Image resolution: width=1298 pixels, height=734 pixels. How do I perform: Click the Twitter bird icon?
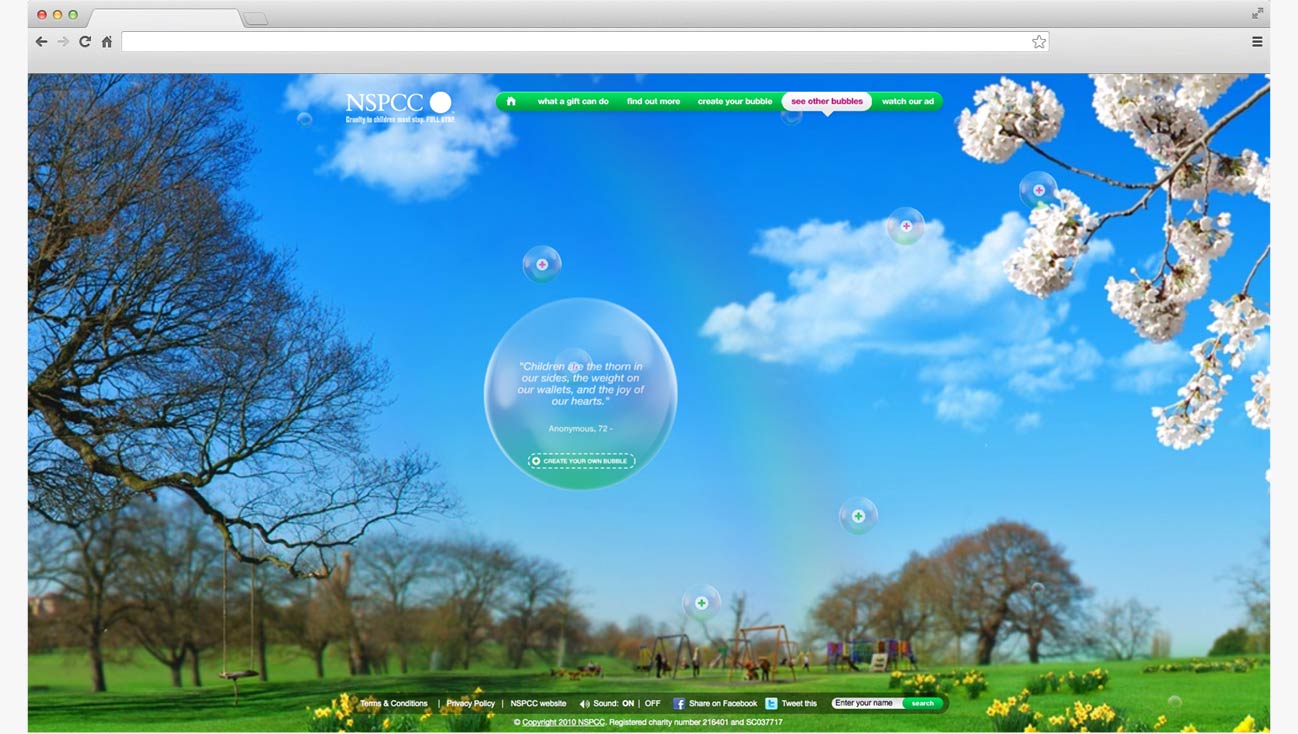point(771,704)
